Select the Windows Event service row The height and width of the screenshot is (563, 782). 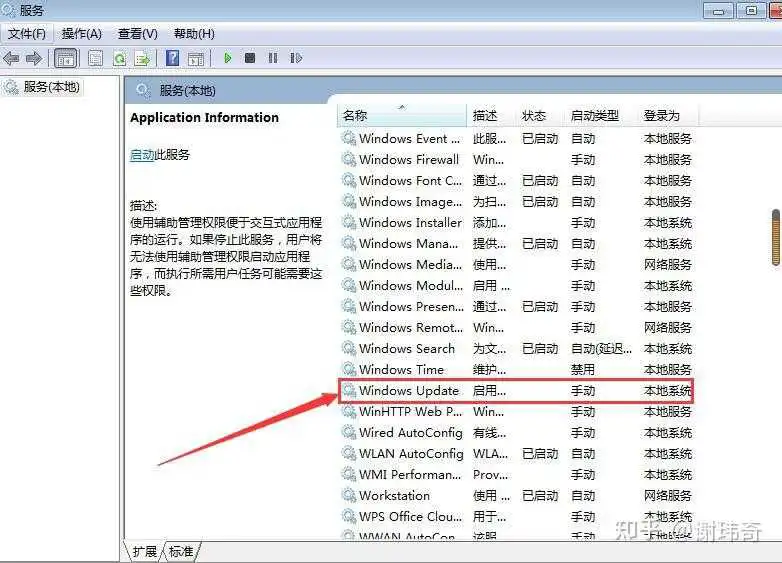coord(517,138)
